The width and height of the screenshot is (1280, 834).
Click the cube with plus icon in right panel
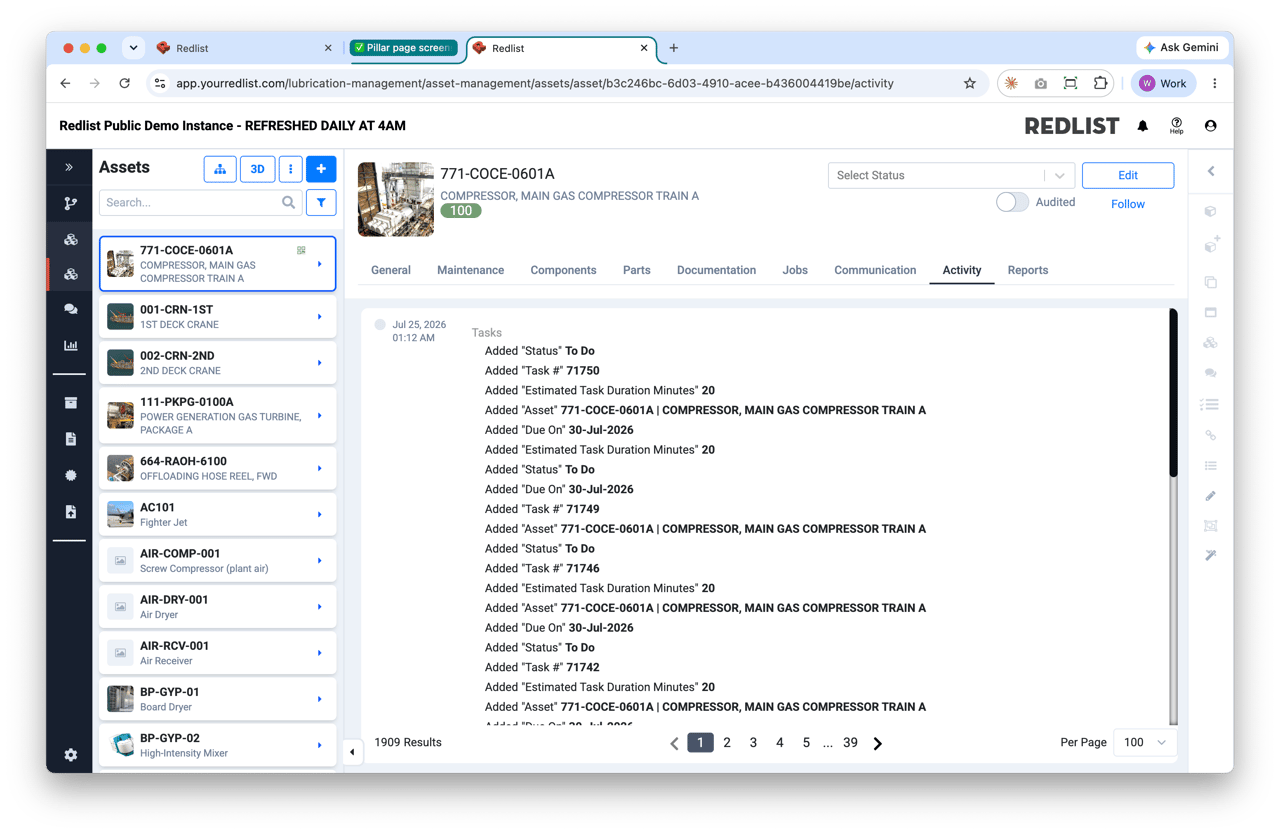(1210, 244)
